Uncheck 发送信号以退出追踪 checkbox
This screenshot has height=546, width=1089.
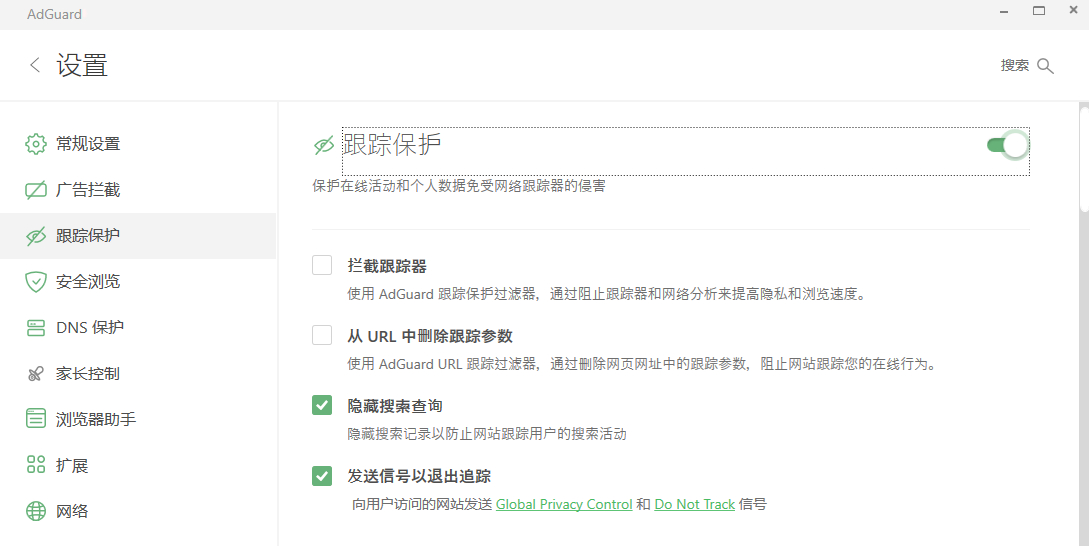point(322,476)
